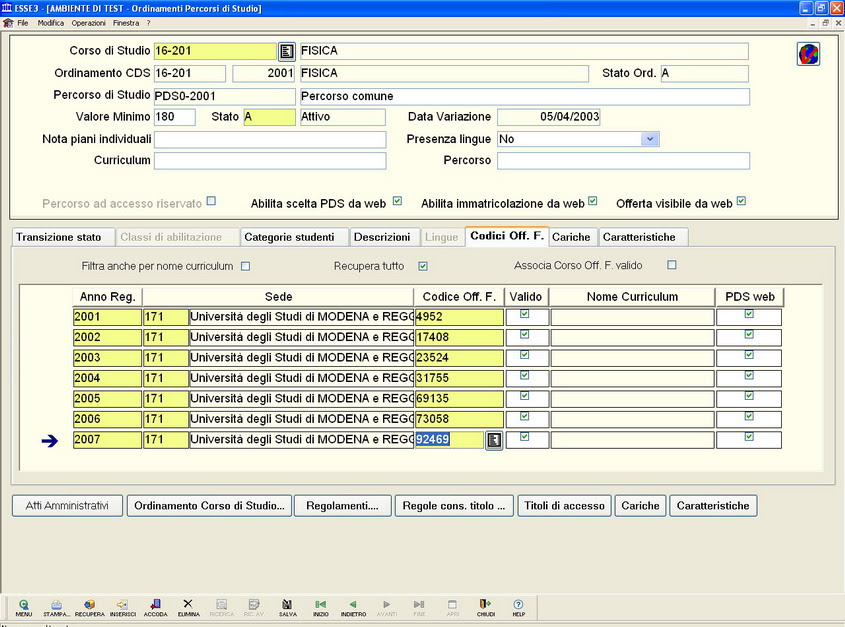The width and height of the screenshot is (845, 627).
Task: Click the CHIUDI exit icon
Action: pyautogui.click(x=485, y=608)
